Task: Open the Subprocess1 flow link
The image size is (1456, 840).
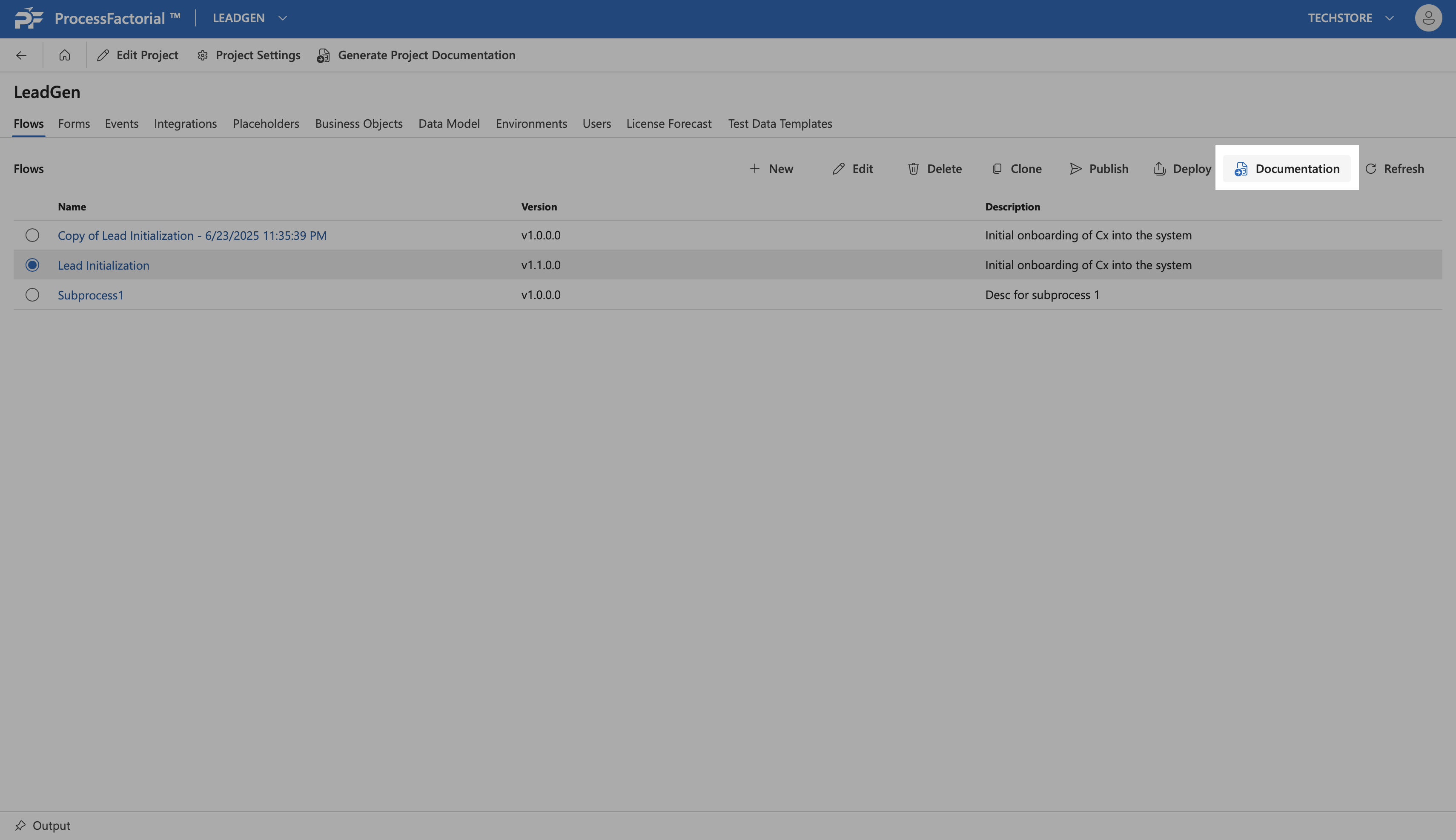Action: (x=91, y=295)
